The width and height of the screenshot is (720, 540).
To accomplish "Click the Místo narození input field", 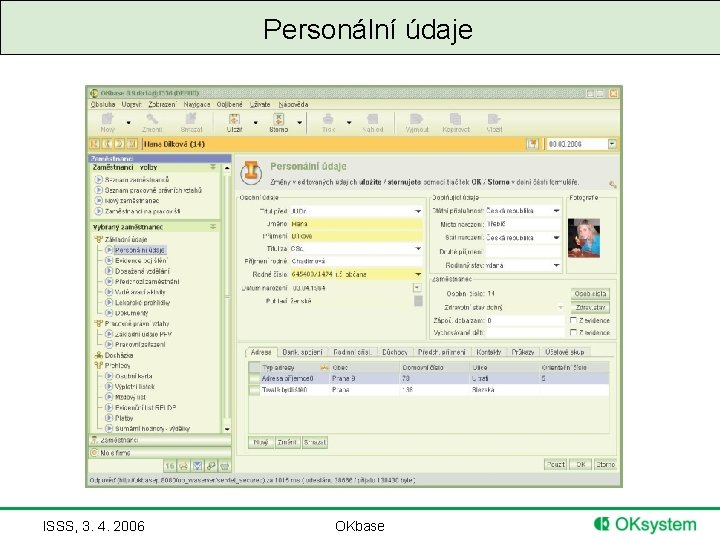I will click(x=523, y=224).
